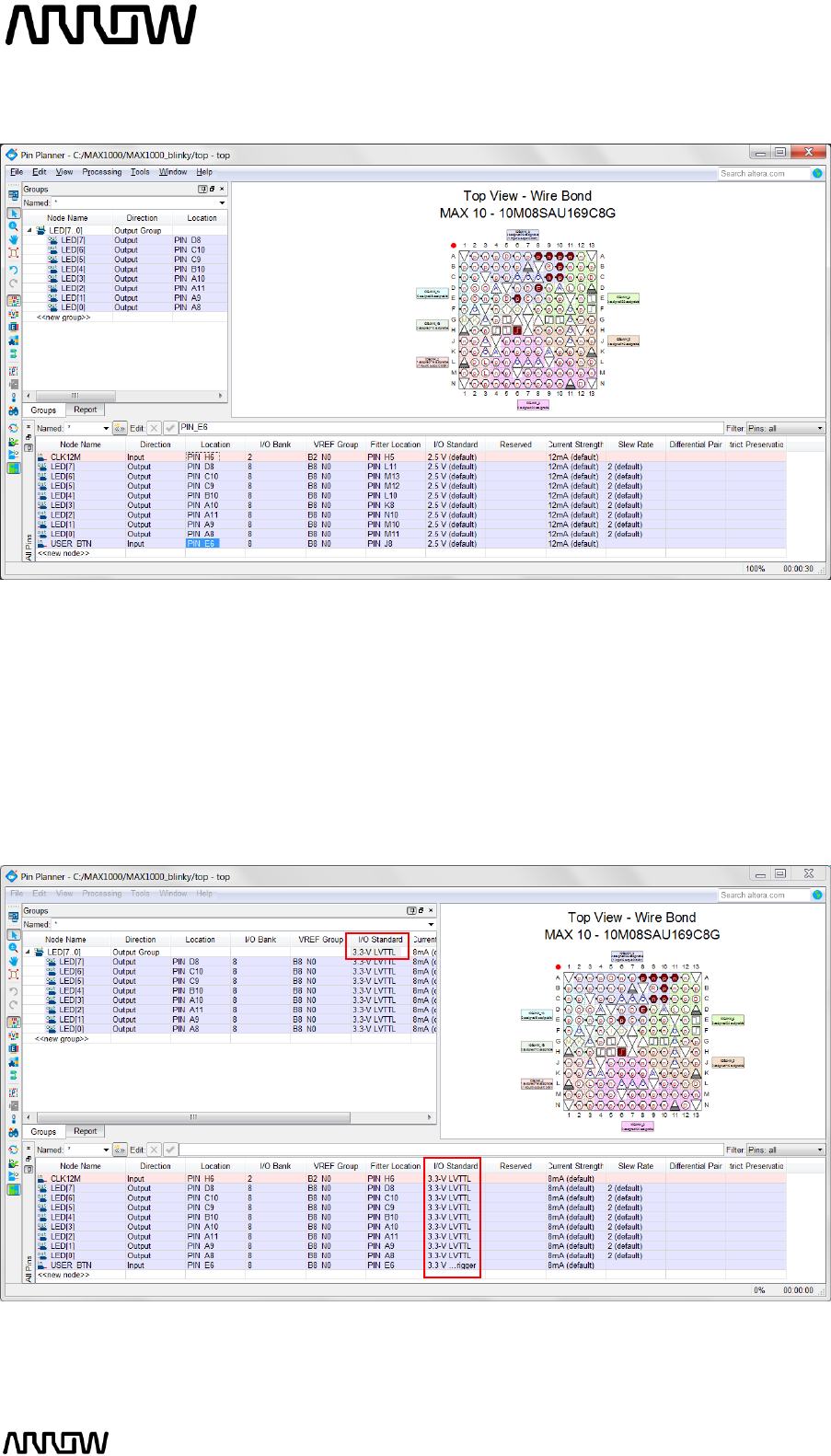Screen dimensions: 831x1456
Task: Collapse LED[7..0] group in first window's Groups list
Action: [29, 231]
